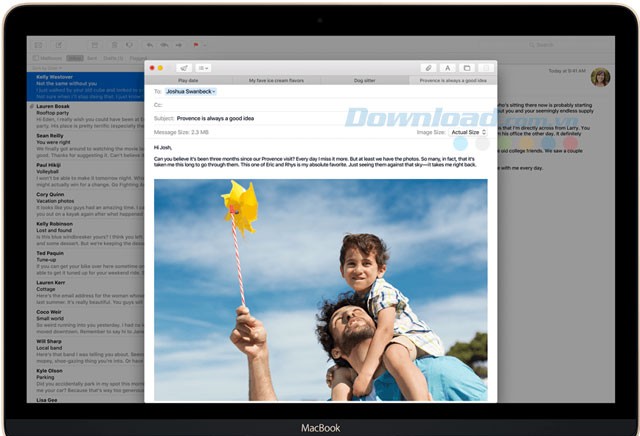Get new mail icon in Mail toolbar
640x436 pixels.
(x=38, y=45)
